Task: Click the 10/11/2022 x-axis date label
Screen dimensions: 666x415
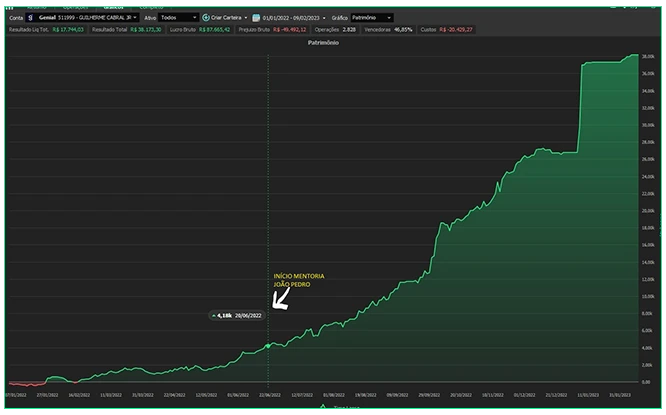Action: point(493,395)
